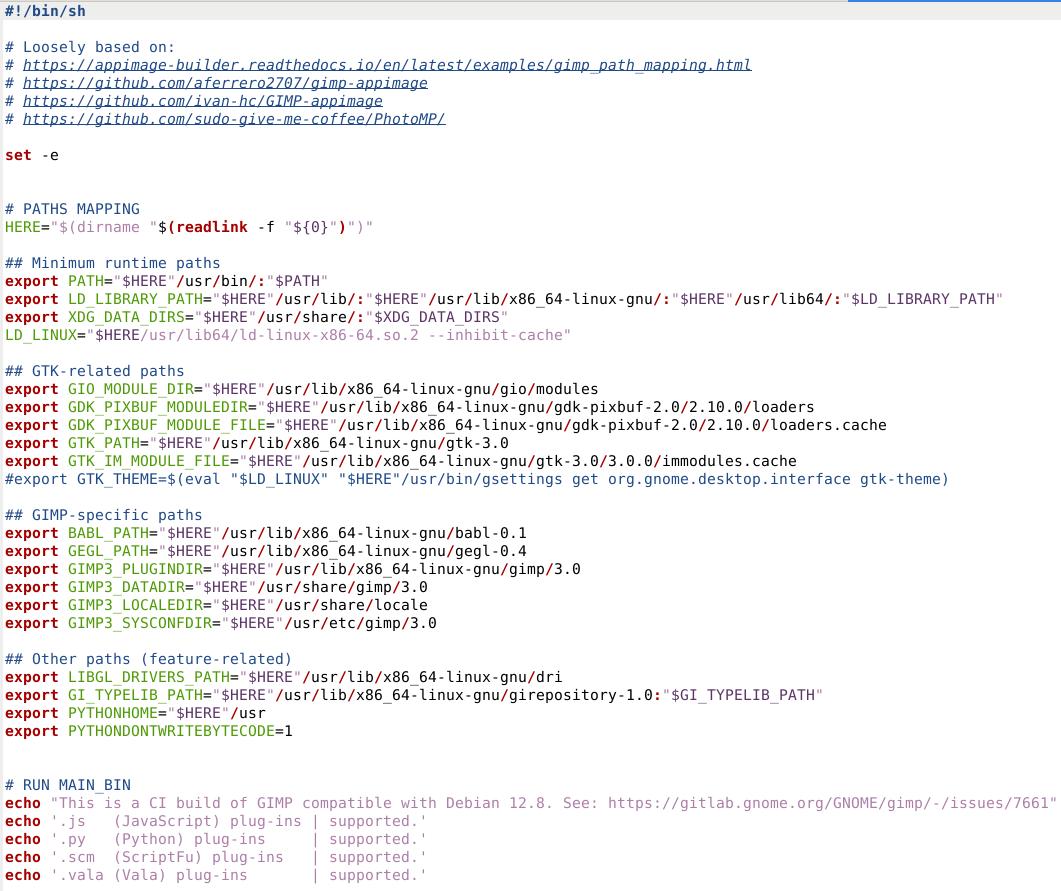Click the '# Loosely based on:' comment

pyautogui.click(x=89, y=47)
